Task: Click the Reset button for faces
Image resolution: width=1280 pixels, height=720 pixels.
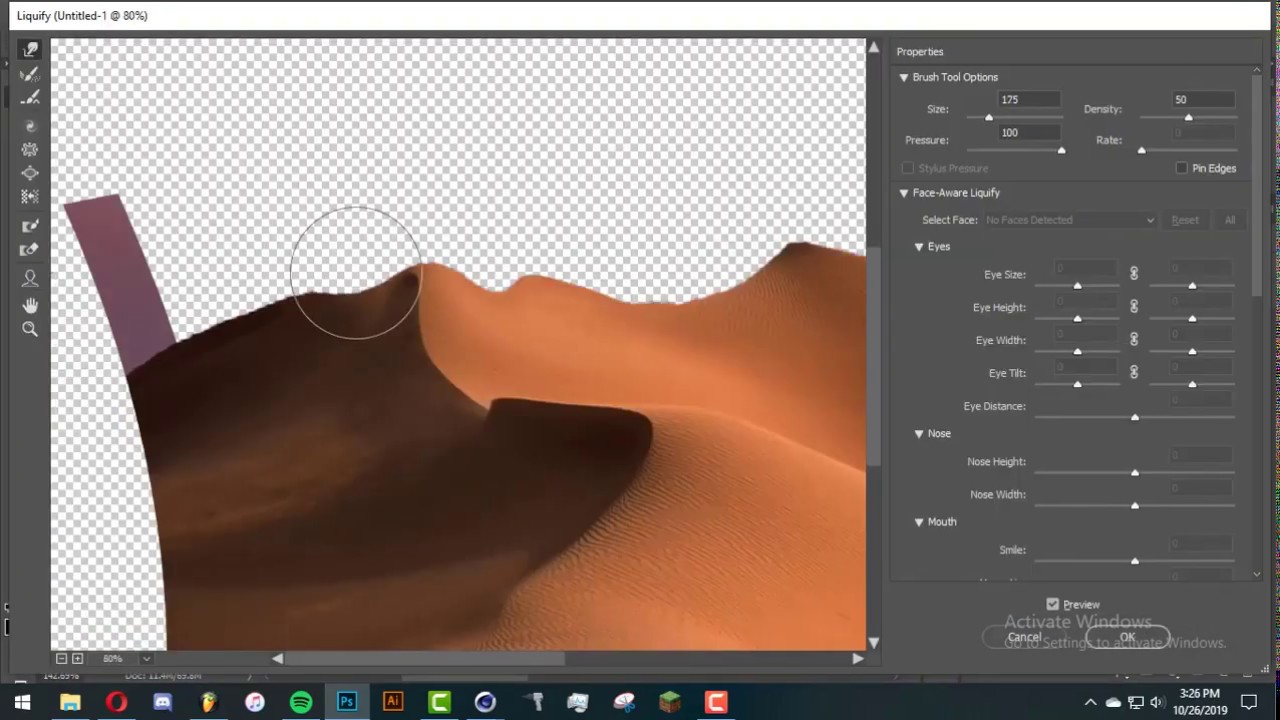Action: tap(1185, 220)
